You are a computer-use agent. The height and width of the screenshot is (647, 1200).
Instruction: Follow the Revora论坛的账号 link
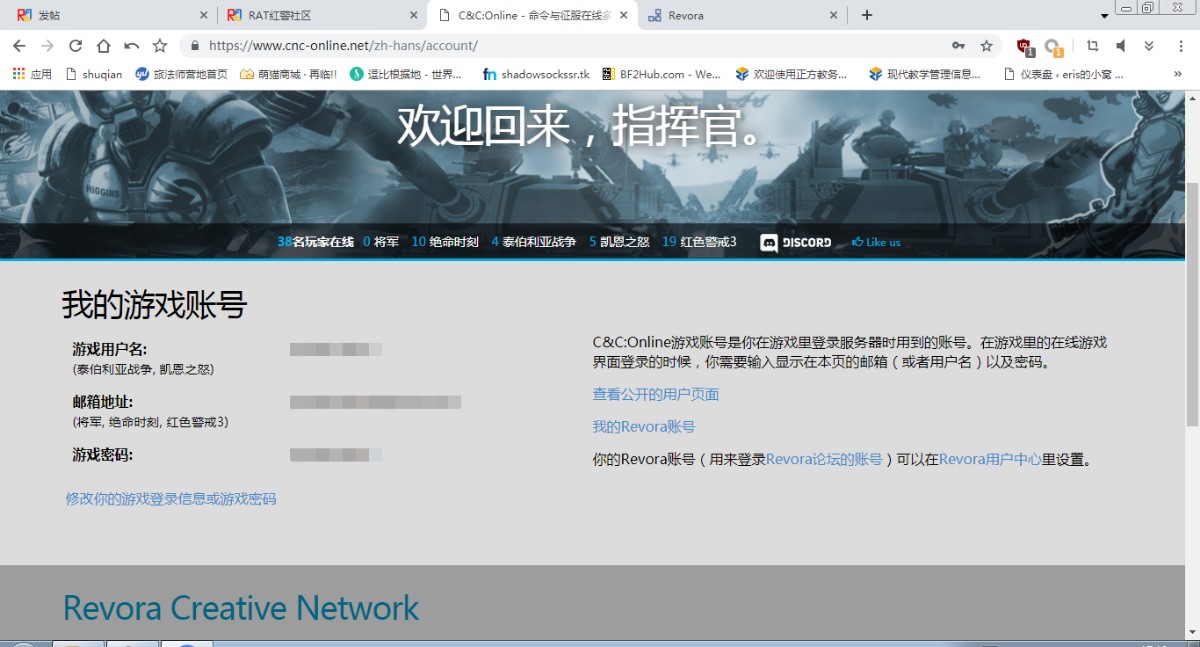click(x=824, y=460)
